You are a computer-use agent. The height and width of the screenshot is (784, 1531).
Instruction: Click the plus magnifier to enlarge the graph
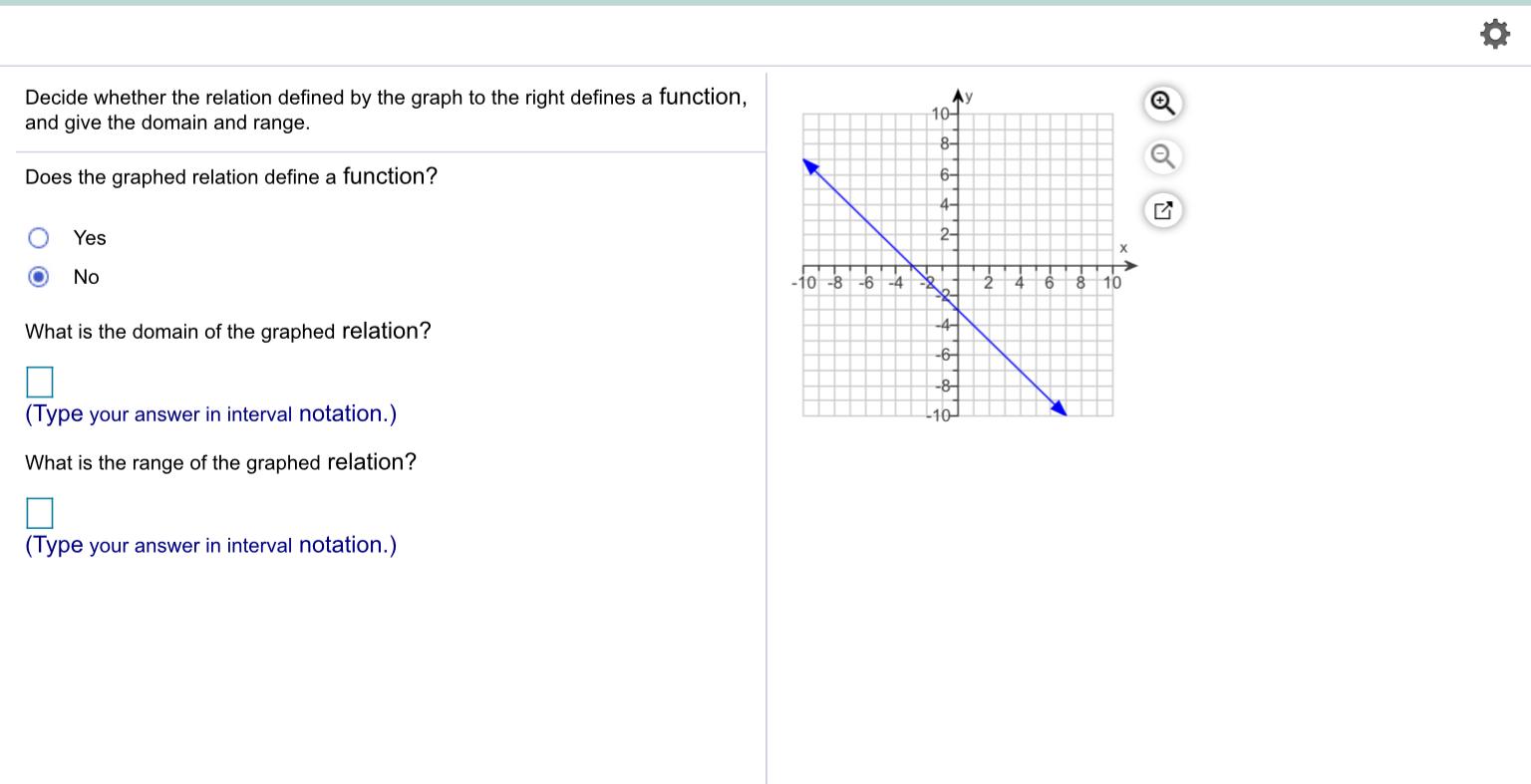(1162, 103)
